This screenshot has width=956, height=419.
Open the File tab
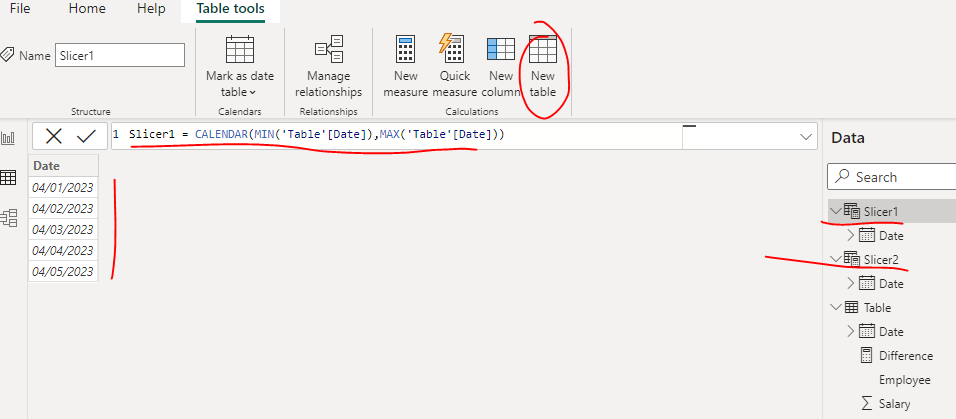[x=20, y=9]
